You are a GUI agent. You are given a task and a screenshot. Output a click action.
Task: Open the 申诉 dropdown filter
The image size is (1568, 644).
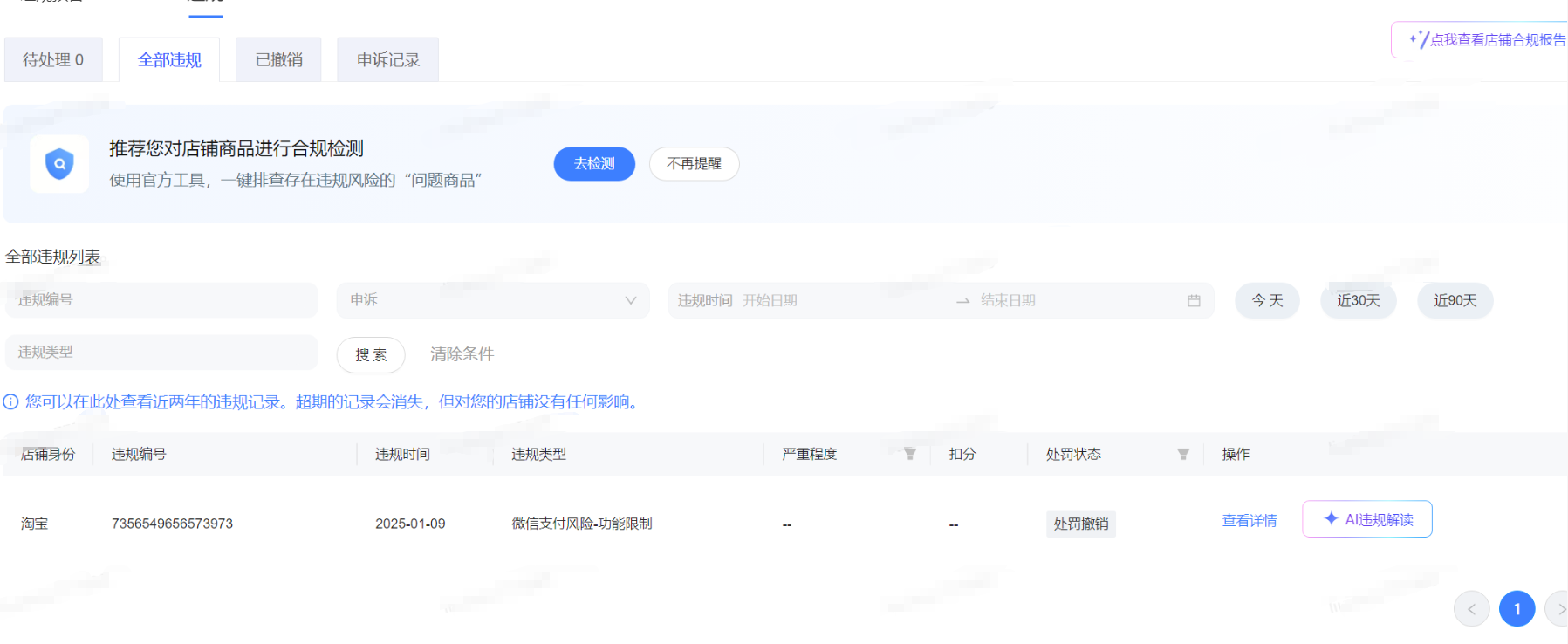(x=493, y=300)
